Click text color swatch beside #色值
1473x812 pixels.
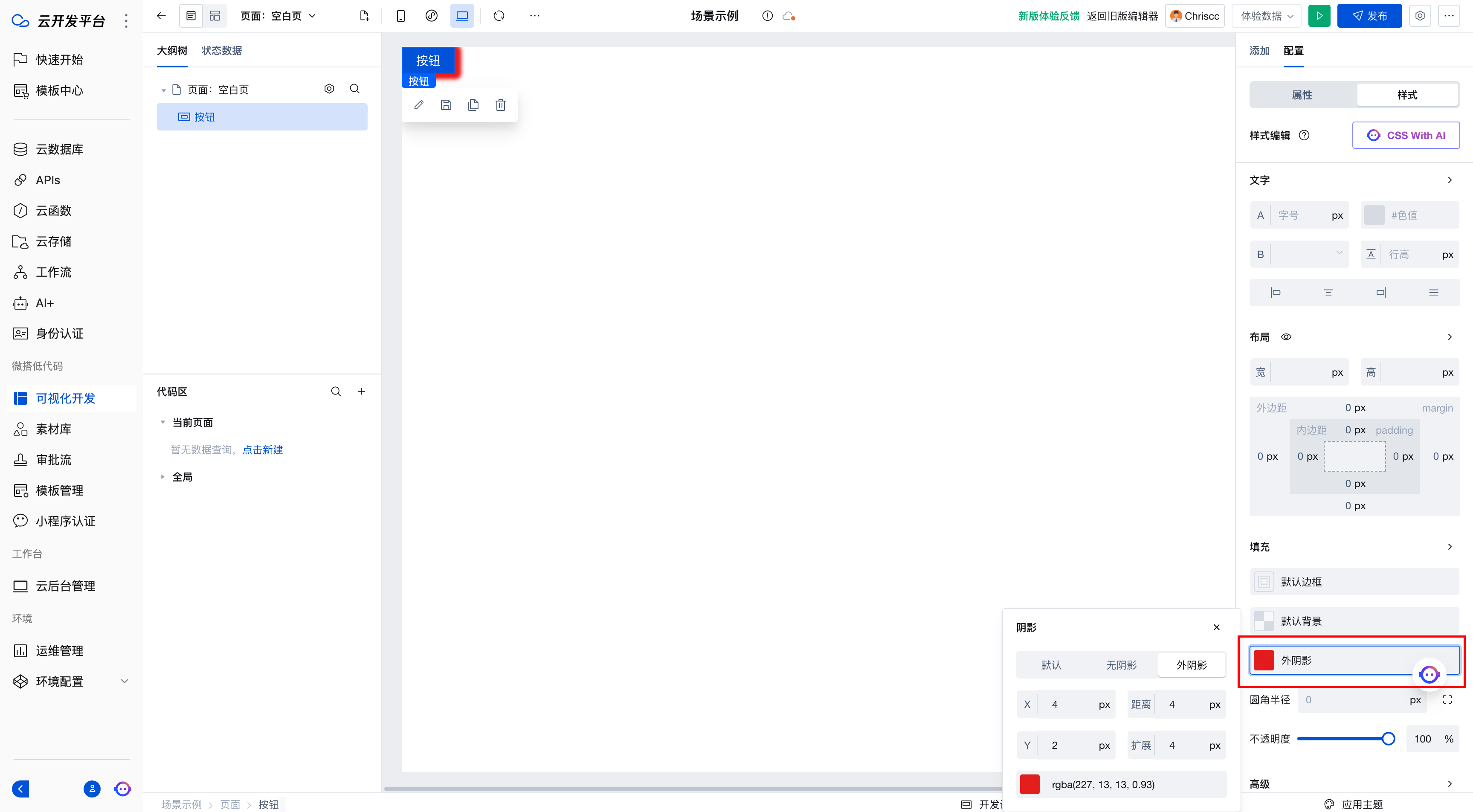pyautogui.click(x=1374, y=215)
